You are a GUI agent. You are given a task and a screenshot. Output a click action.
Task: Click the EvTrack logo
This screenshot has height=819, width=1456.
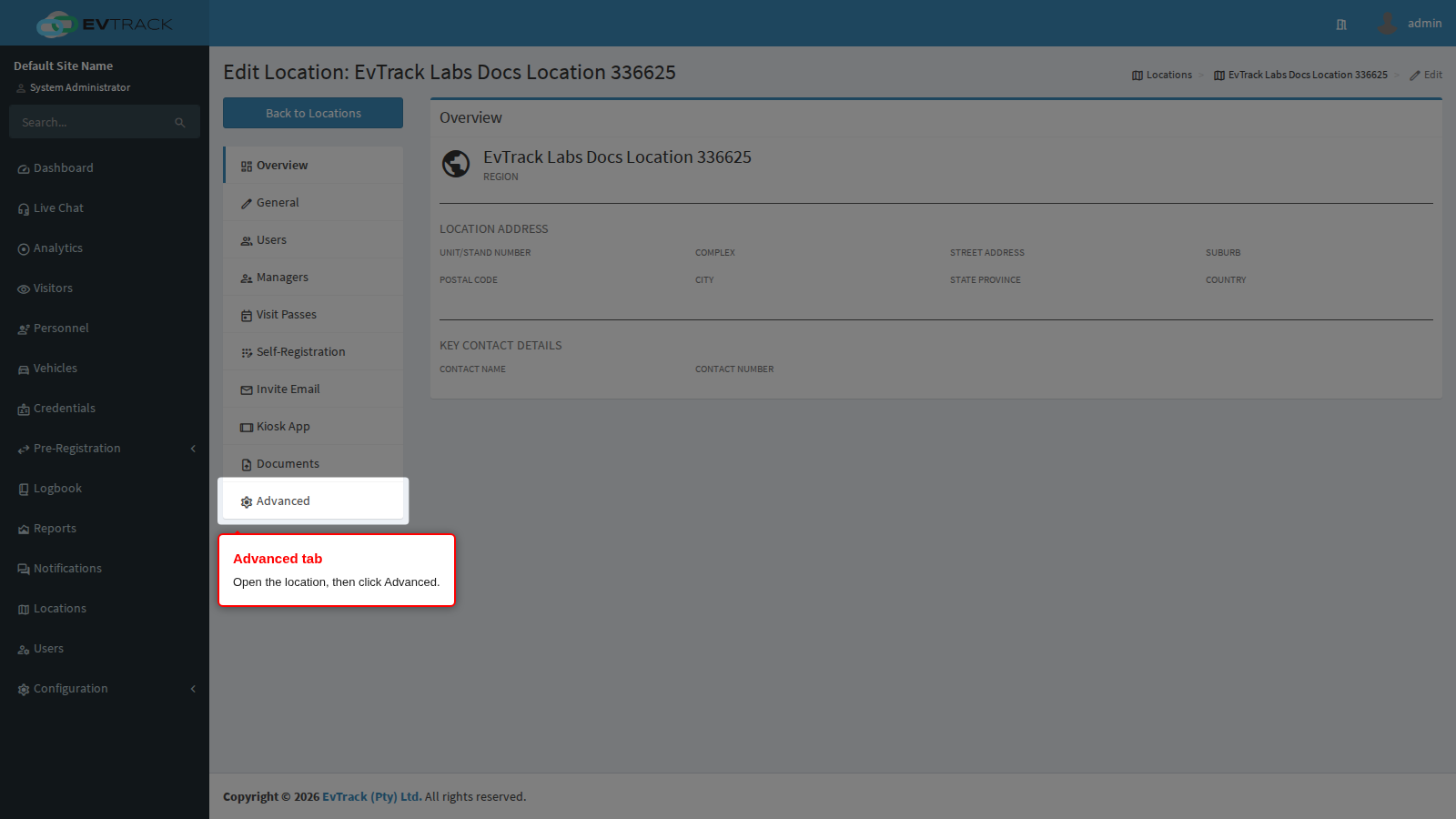click(x=105, y=24)
